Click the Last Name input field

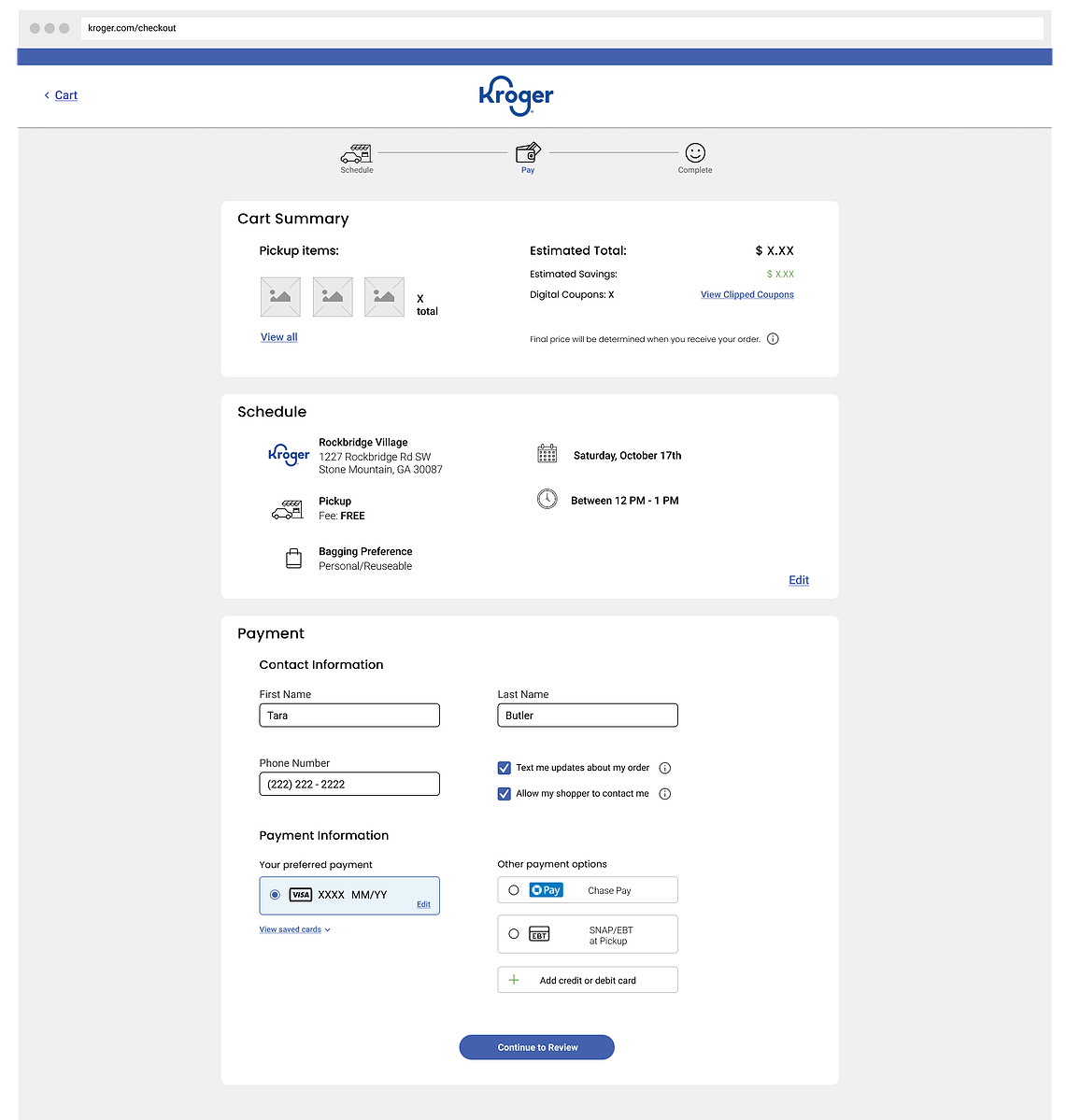(x=588, y=715)
